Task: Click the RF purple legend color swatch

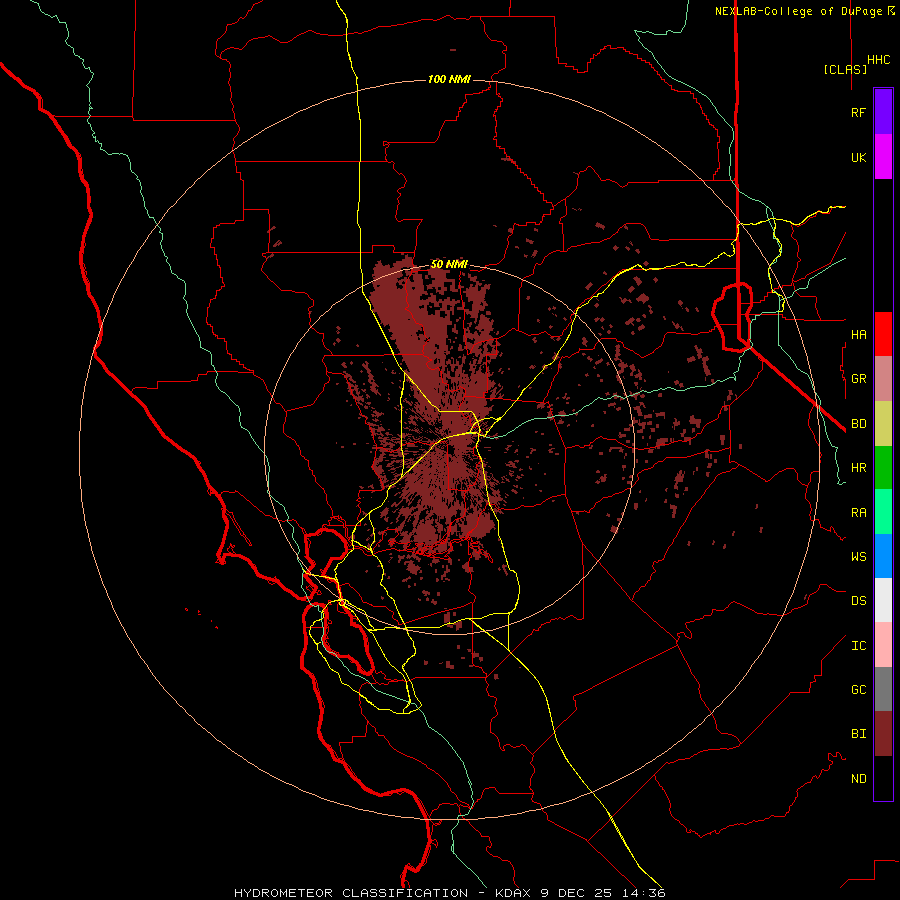Action: click(883, 112)
